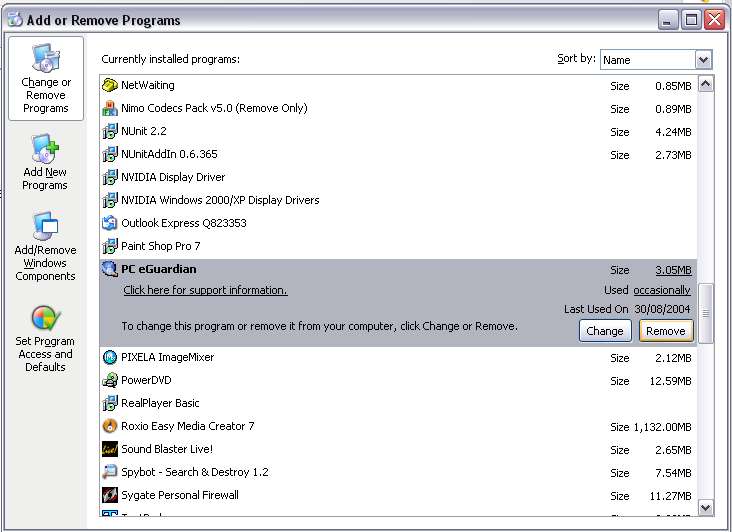Select the Sound Blaster Live! icon
The height and width of the screenshot is (532, 732).
(110, 449)
